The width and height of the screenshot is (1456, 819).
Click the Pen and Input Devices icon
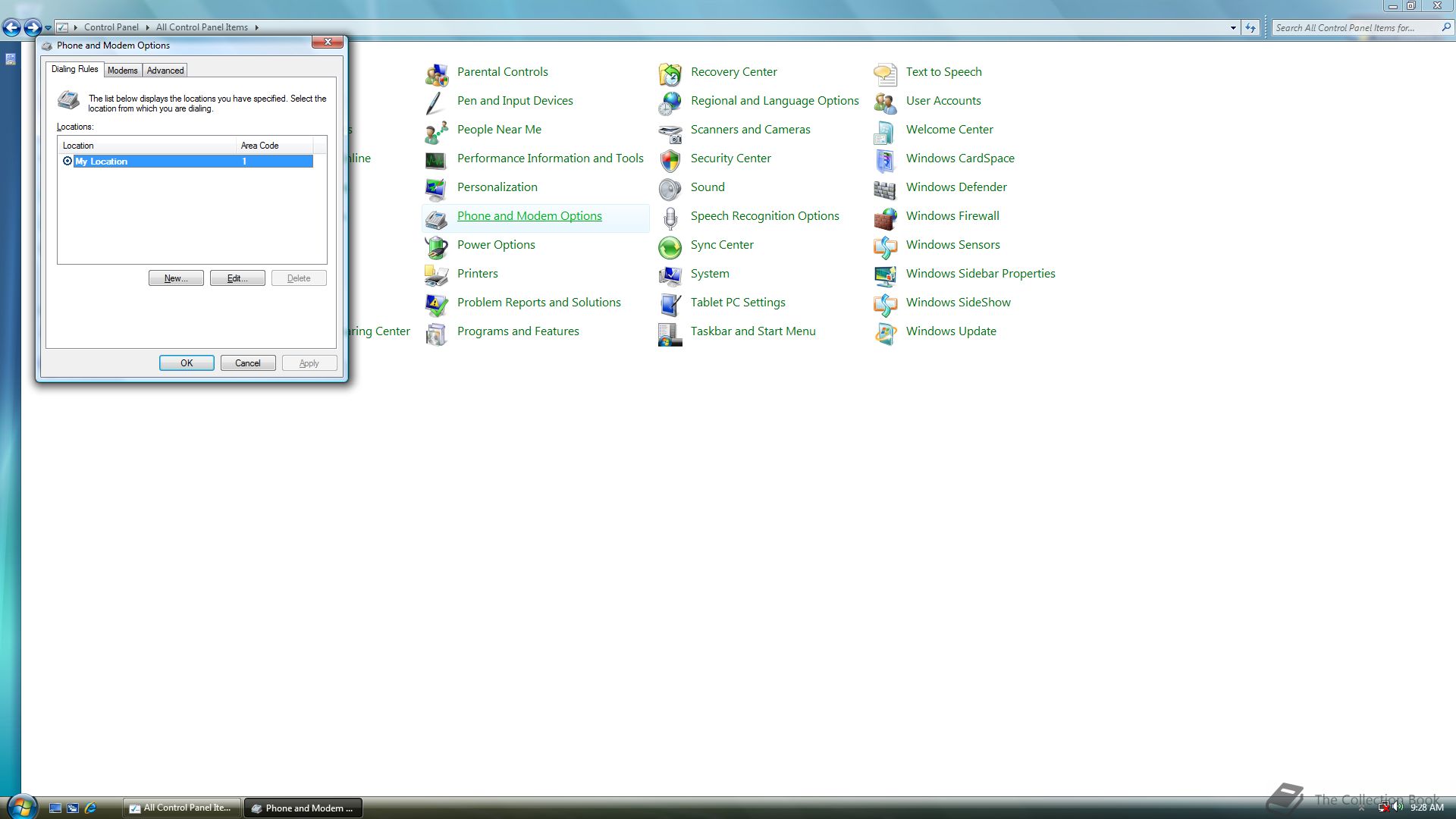click(436, 102)
